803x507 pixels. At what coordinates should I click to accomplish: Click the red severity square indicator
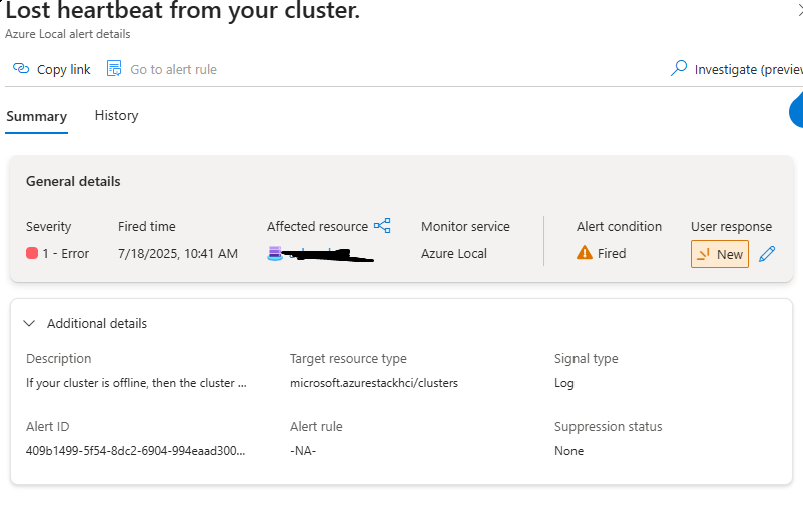[32, 253]
